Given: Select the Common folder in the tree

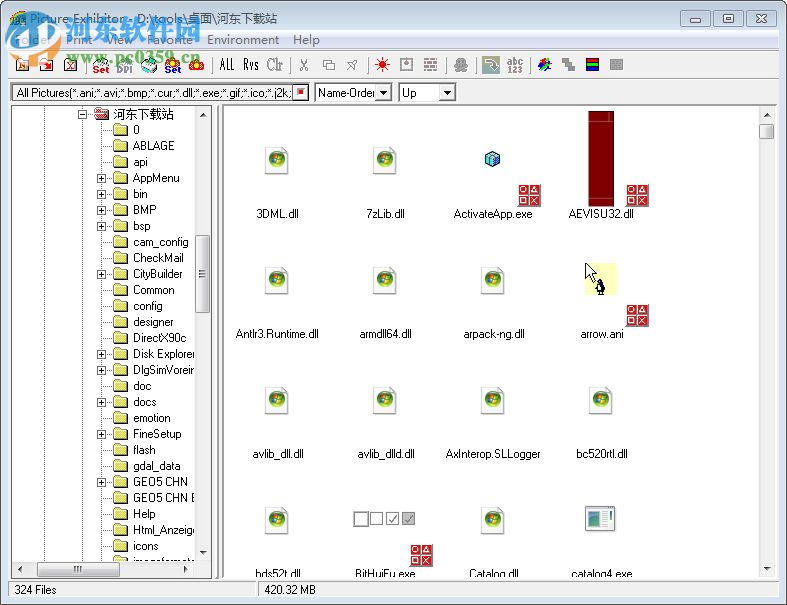Looking at the screenshot, I should point(154,290).
